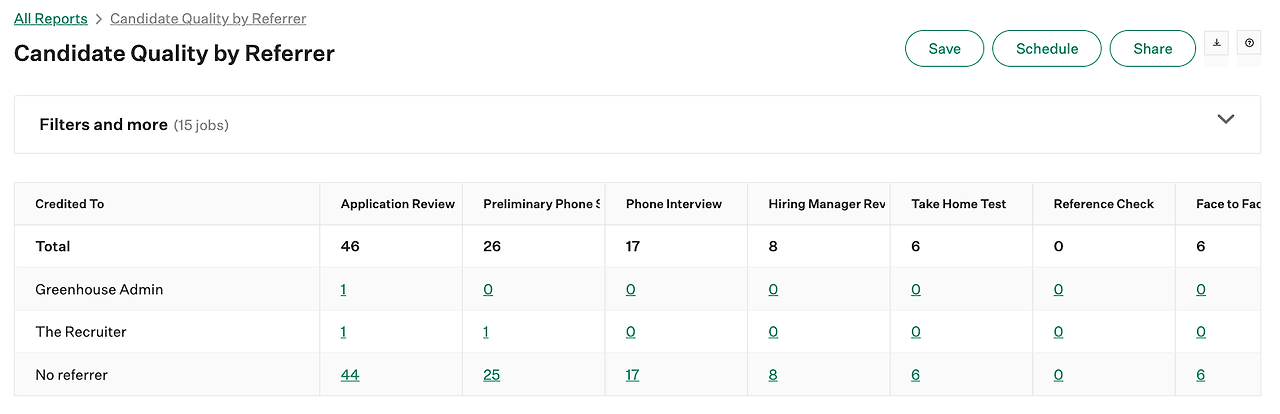This screenshot has width=1280, height=414.
Task: Click the Total Application Review value 46
Action: point(350,246)
